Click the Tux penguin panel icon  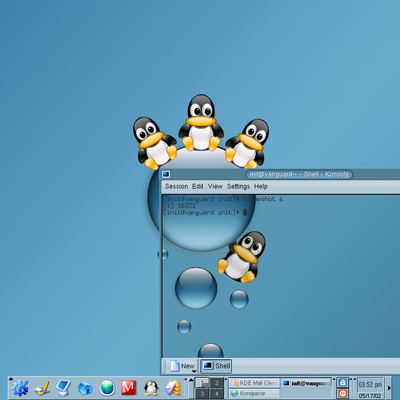pyautogui.click(x=151, y=388)
